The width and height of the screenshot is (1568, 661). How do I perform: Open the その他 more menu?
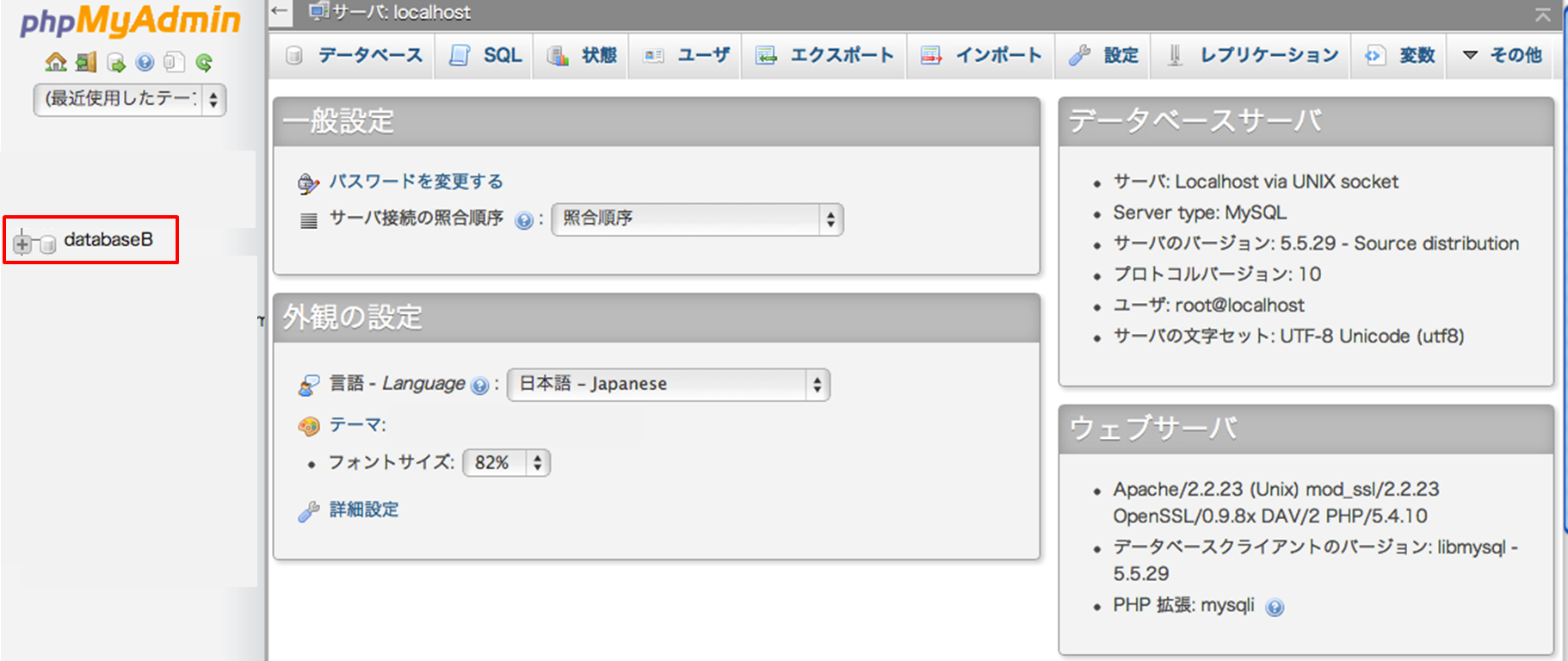[1503, 55]
